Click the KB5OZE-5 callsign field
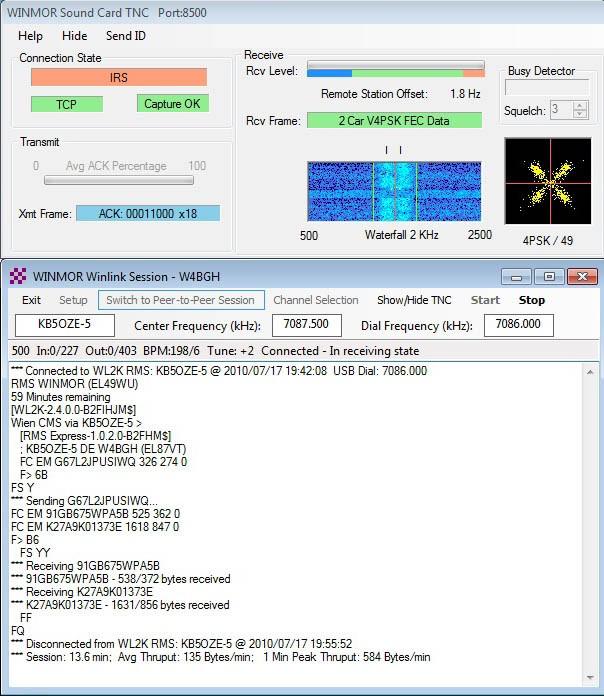Viewport: 604px width, 696px height. (65, 325)
